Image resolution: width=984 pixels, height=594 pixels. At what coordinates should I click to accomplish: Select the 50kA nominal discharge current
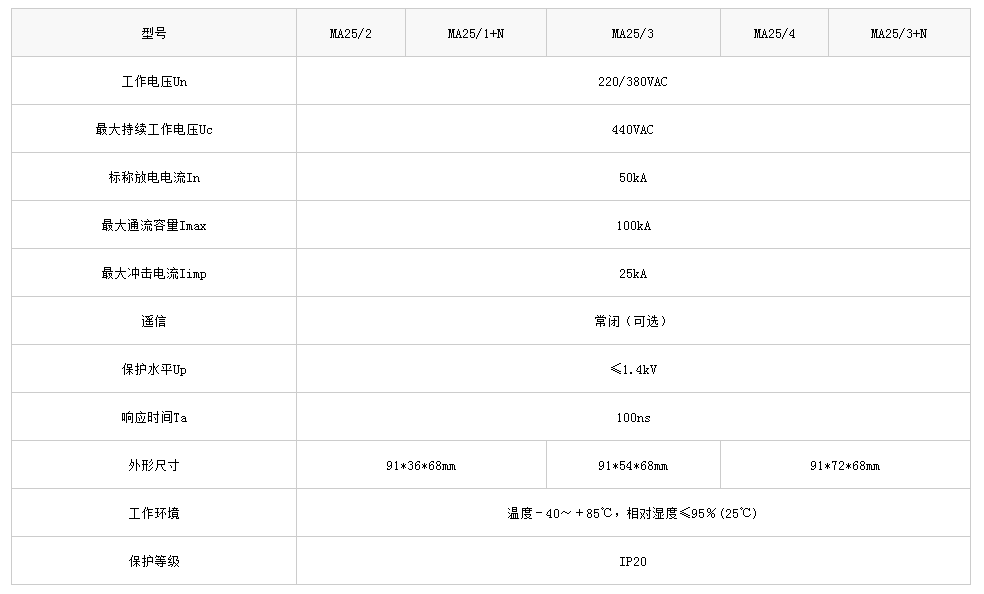click(633, 177)
